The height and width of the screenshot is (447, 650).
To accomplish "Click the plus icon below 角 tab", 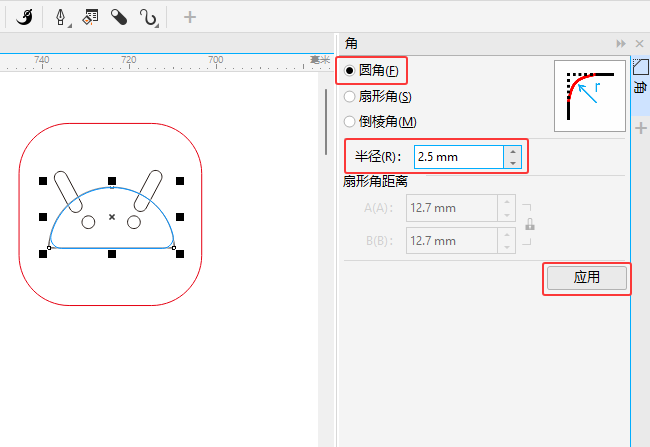I will (x=641, y=128).
